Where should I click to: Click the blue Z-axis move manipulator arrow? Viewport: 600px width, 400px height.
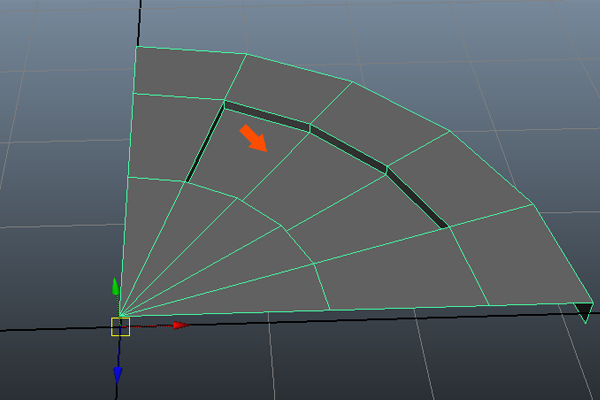coord(118,375)
